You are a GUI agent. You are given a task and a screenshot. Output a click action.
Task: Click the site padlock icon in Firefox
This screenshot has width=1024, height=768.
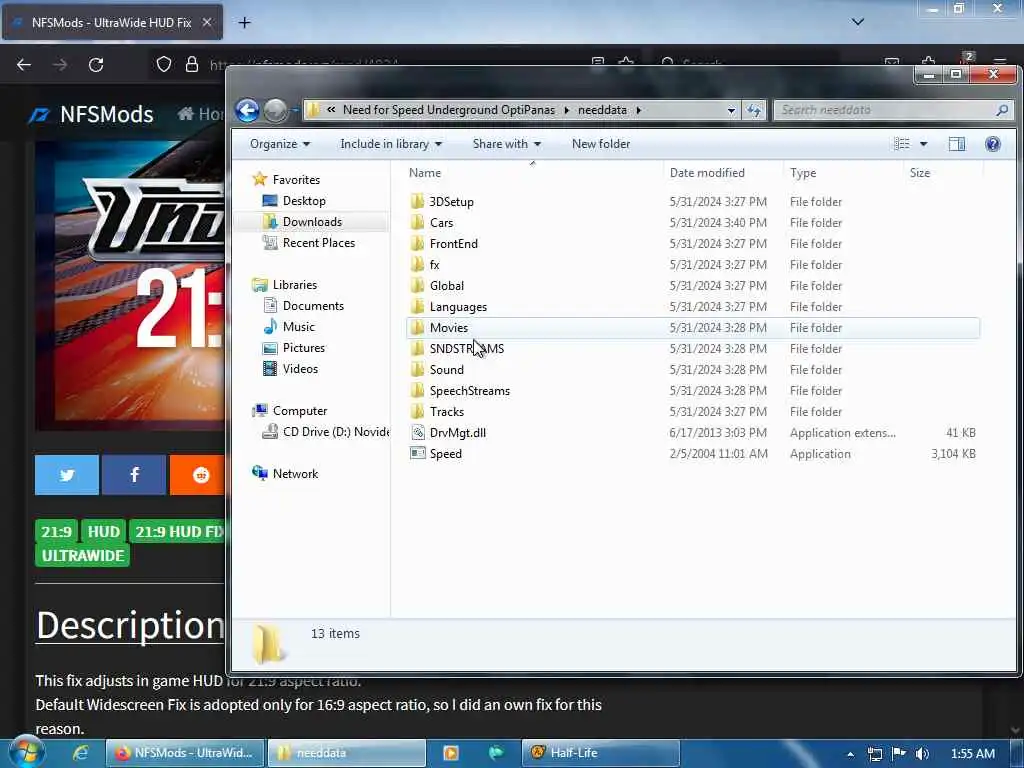(191, 64)
